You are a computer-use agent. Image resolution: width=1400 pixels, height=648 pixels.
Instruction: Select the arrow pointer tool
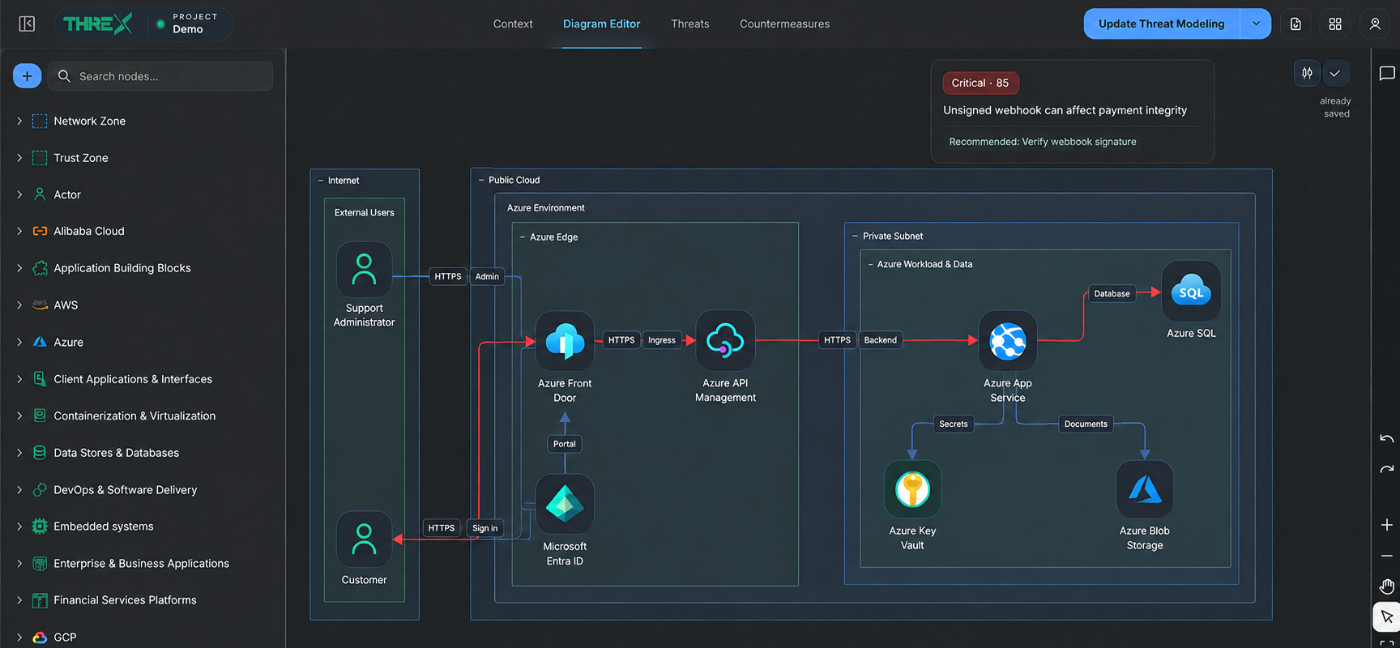1386,617
